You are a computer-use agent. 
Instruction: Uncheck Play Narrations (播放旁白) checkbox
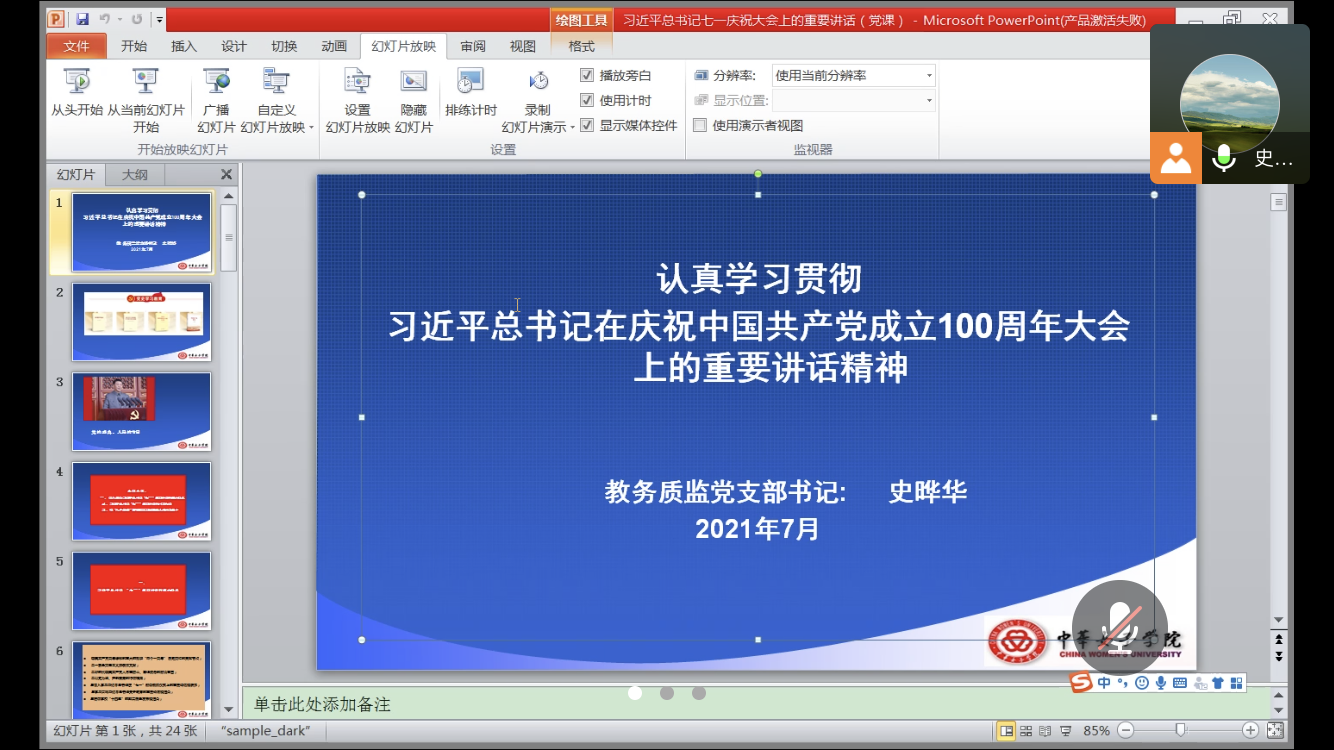[x=587, y=75]
